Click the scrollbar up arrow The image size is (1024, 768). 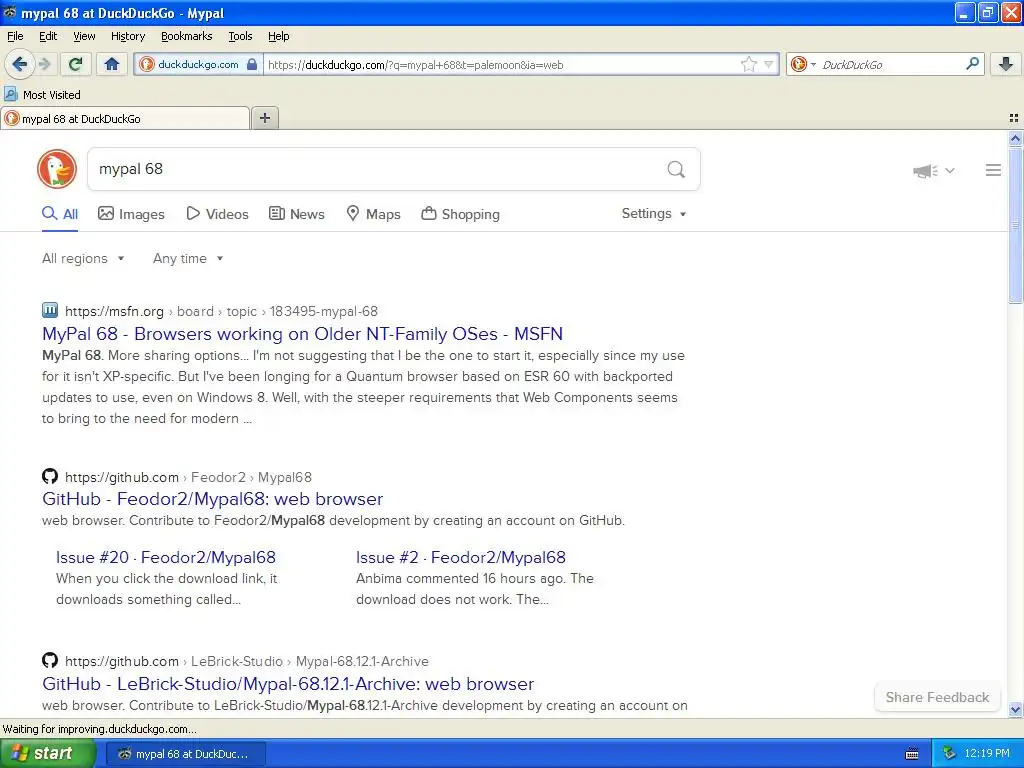point(1015,138)
